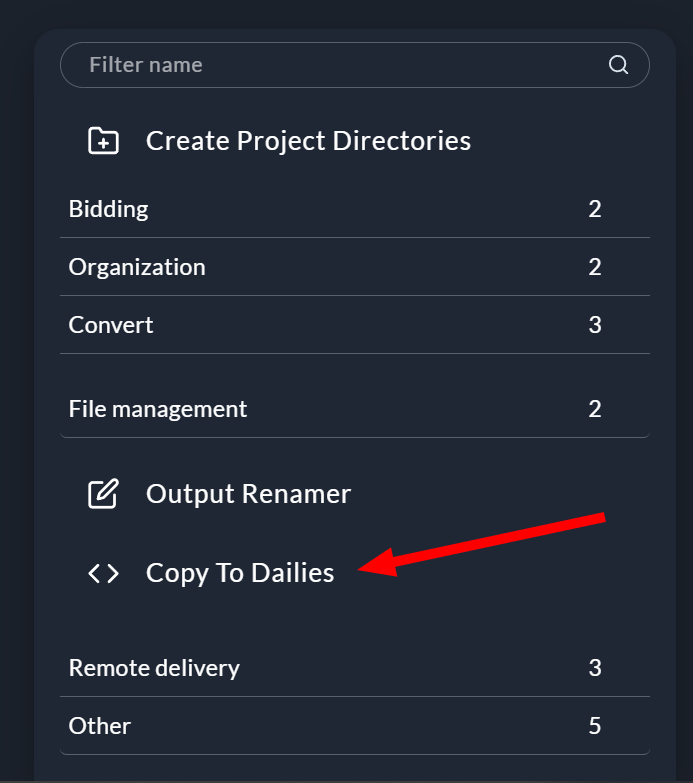Collapse the File management category

158,409
